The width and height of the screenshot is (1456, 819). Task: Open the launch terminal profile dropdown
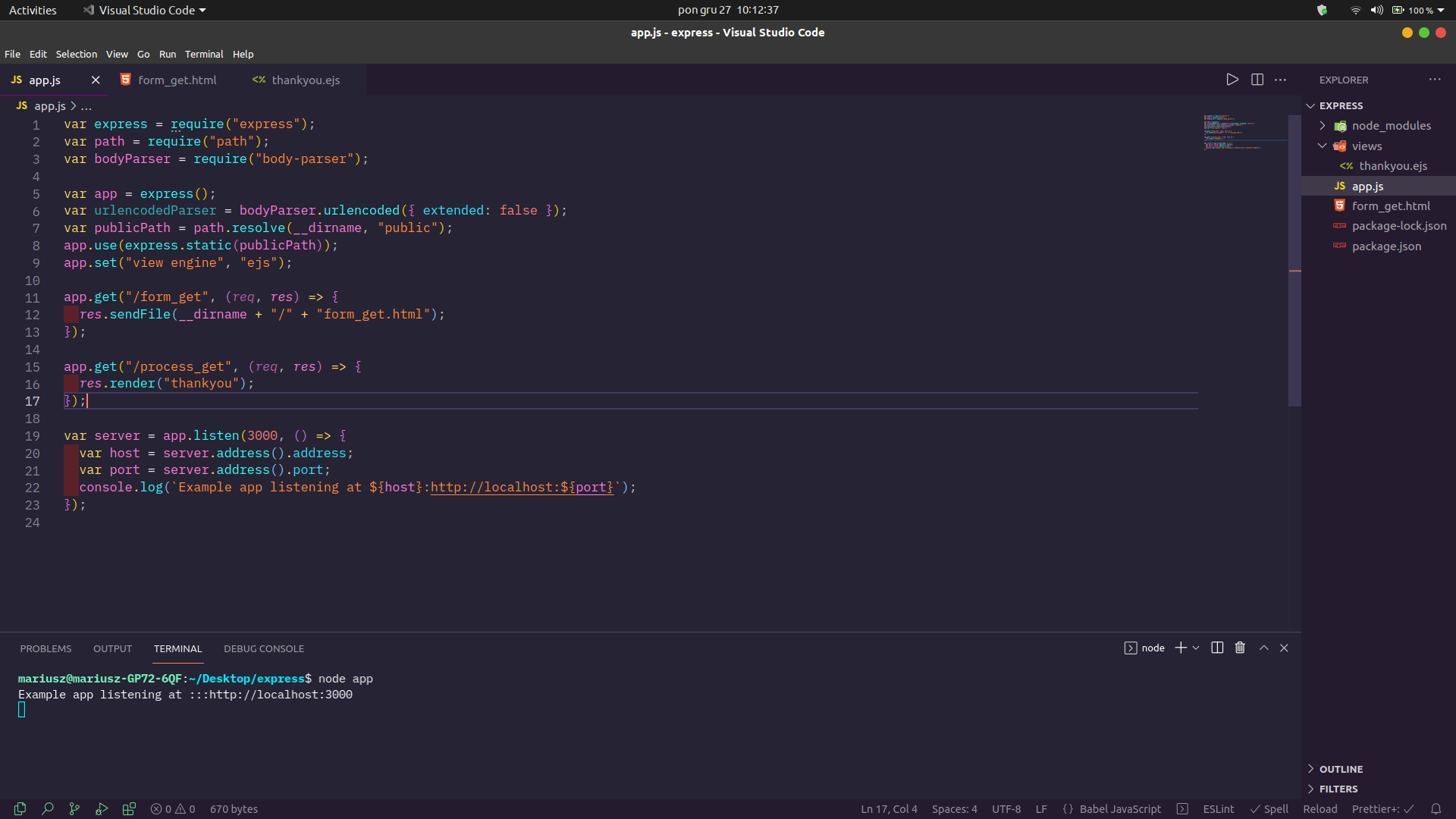click(x=1196, y=648)
